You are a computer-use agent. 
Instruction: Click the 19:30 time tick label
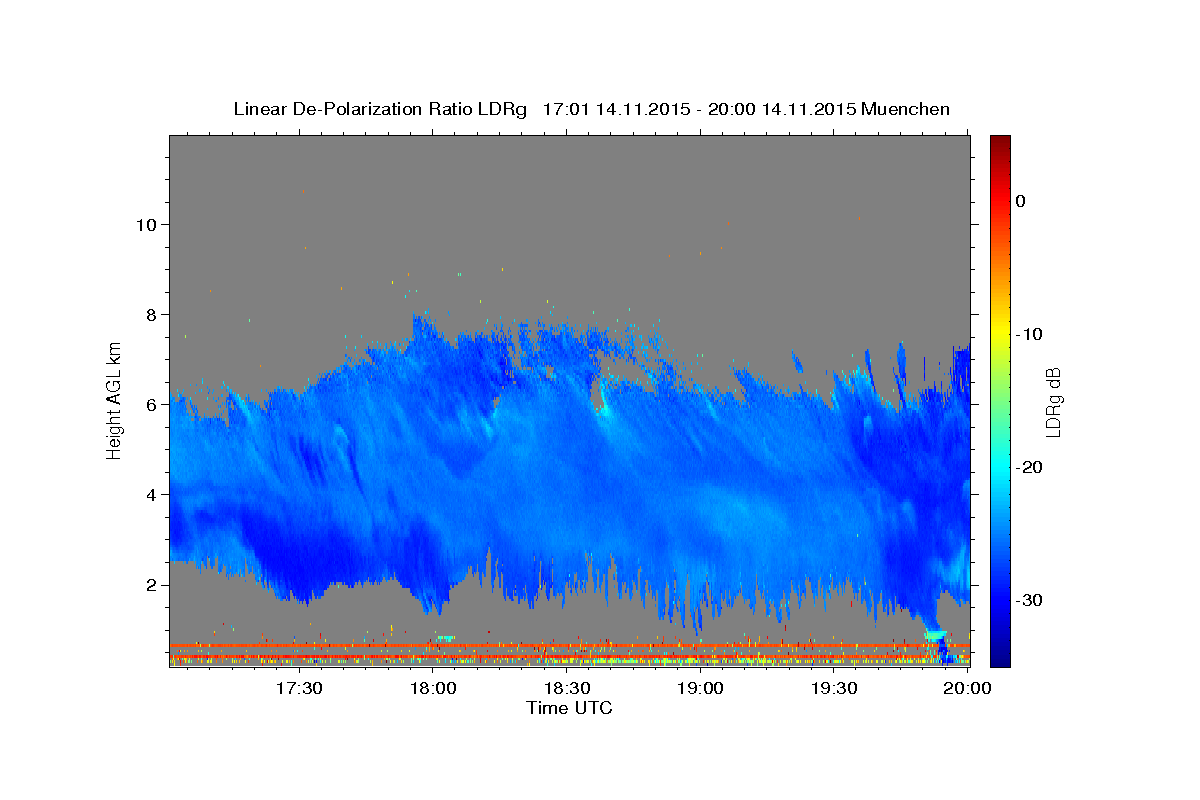click(833, 689)
